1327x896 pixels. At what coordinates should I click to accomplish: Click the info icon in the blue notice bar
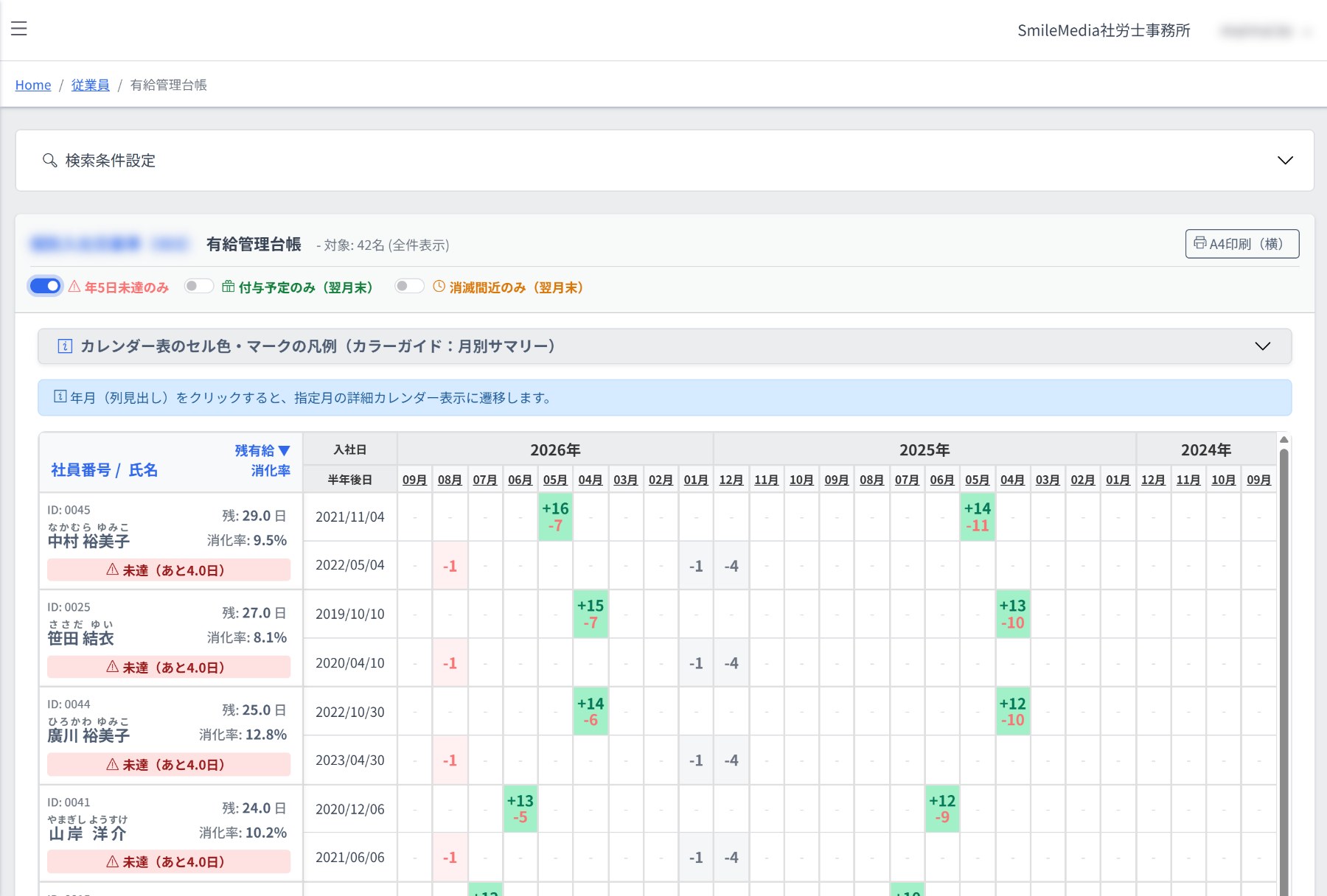(60, 397)
